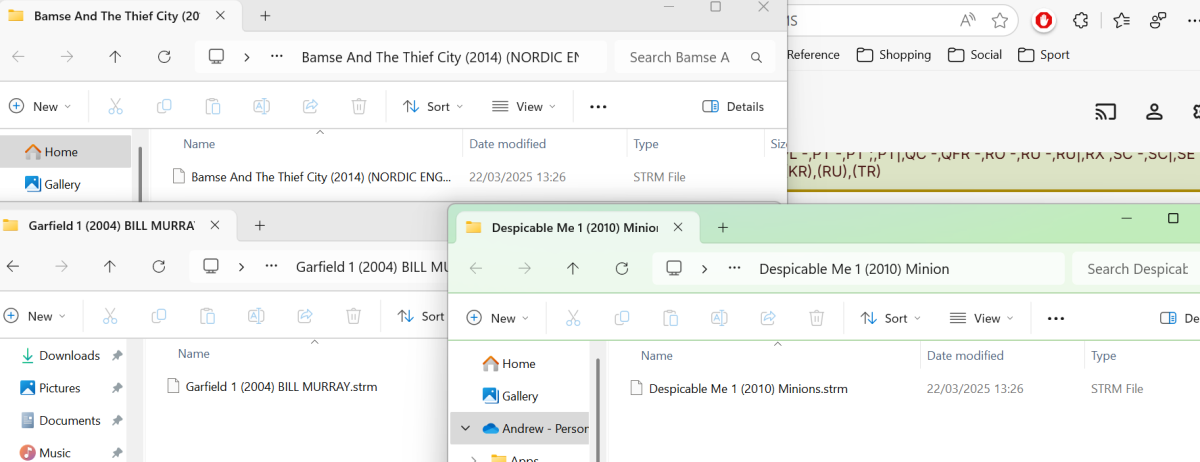Image resolution: width=1200 pixels, height=462 pixels.
Task: Sort by Date modified column in Bamse window
Action: click(507, 144)
